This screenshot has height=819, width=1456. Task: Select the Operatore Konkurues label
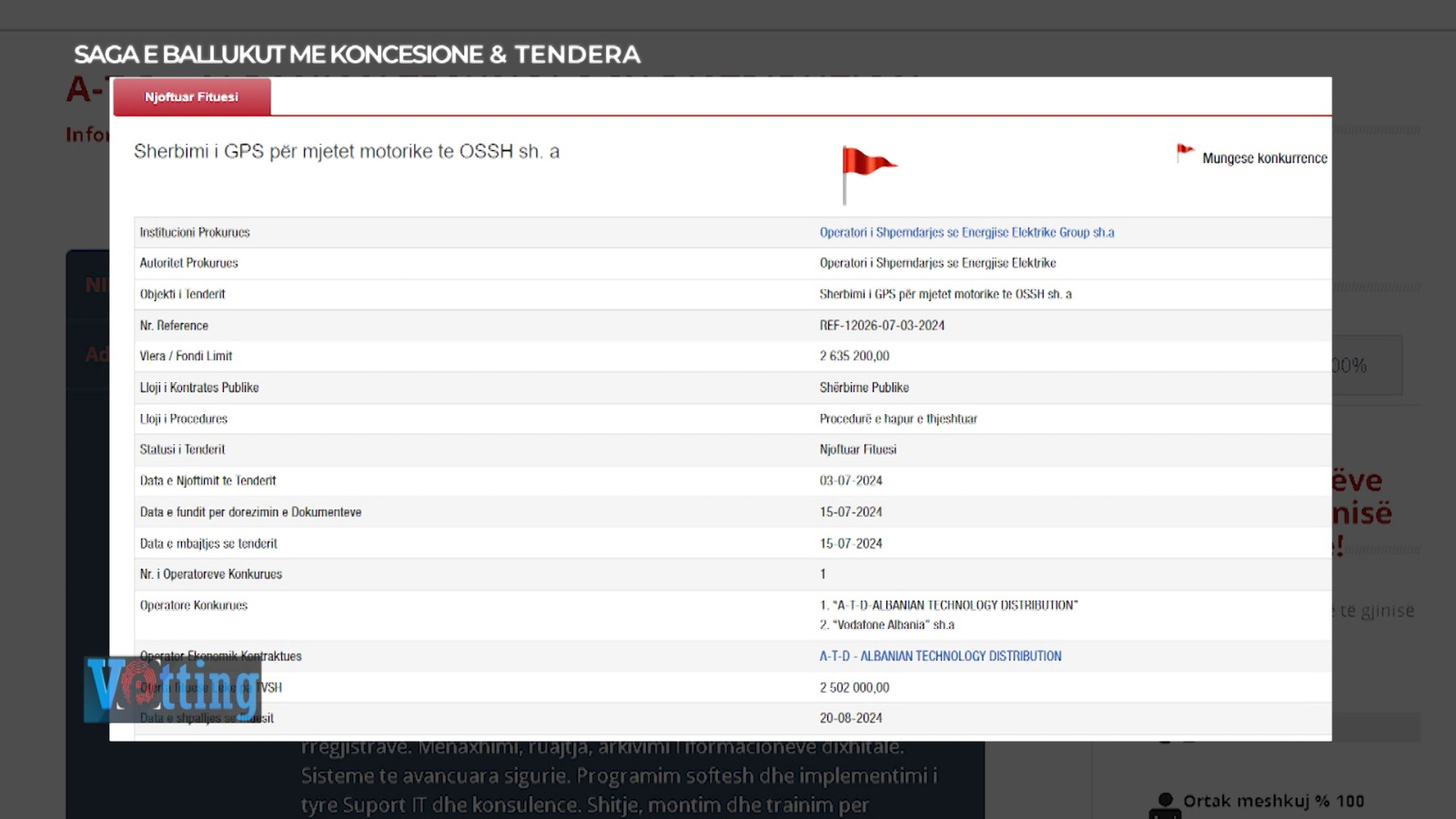coord(193,605)
